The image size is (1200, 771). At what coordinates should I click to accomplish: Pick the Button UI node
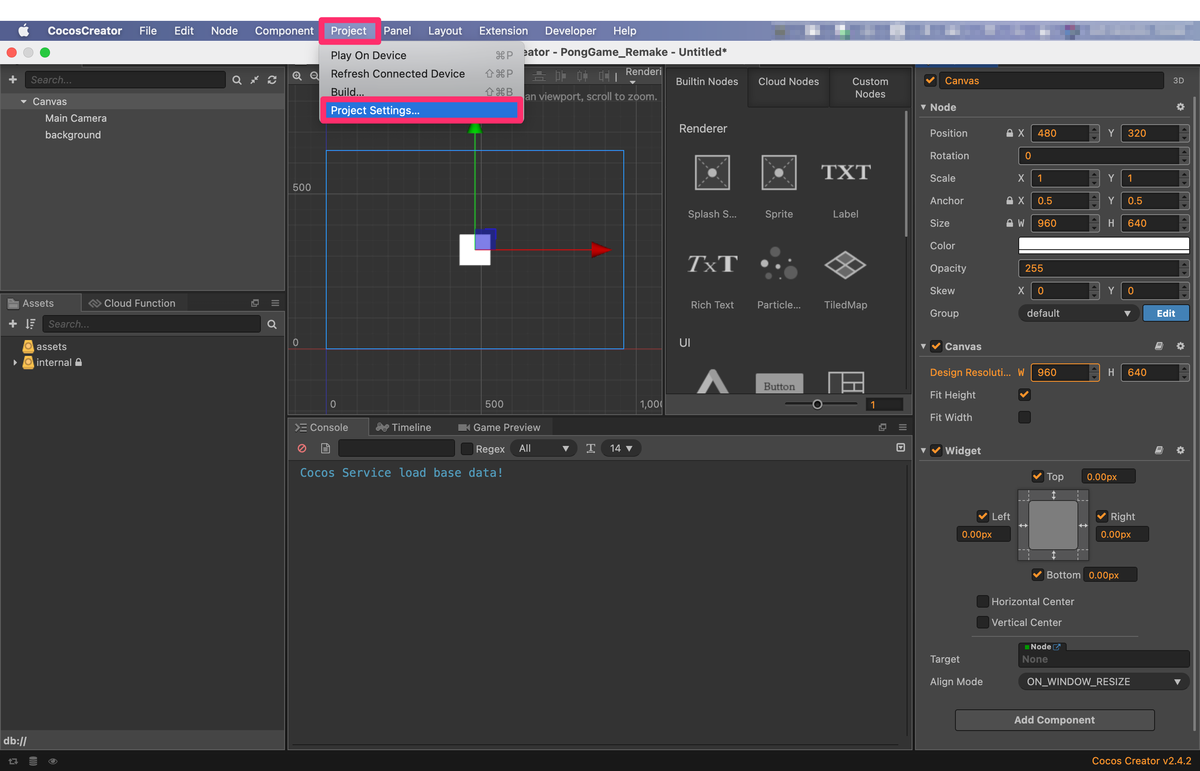point(779,383)
